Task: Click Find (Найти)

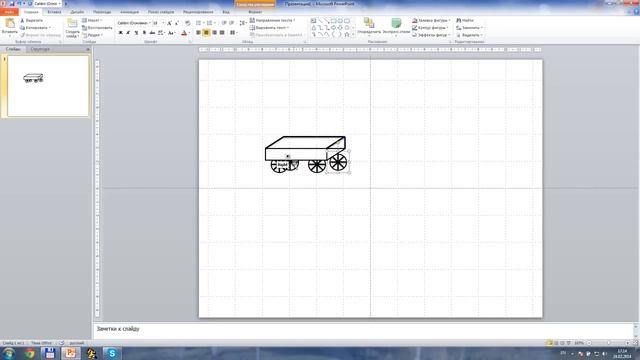Action: coord(465,20)
